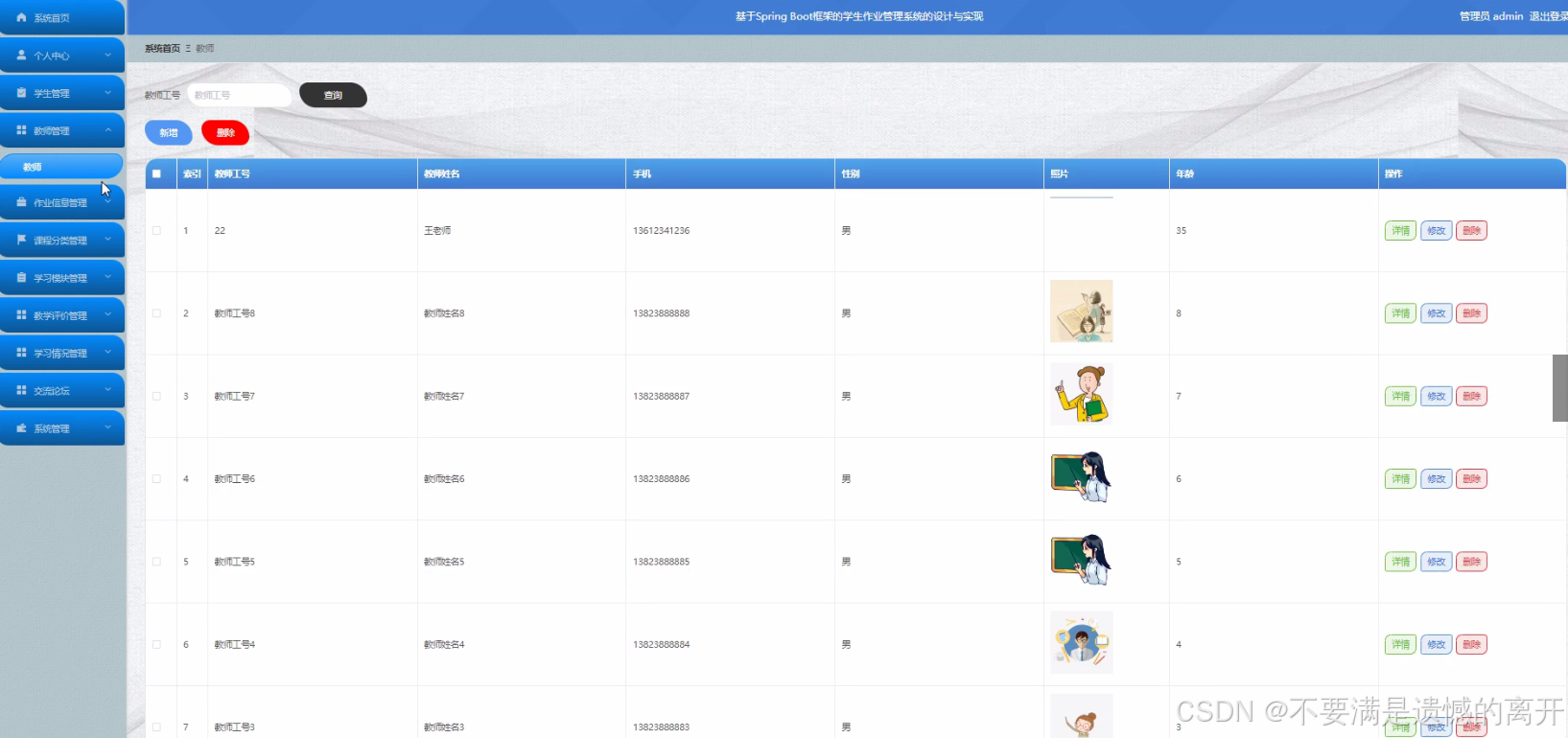
Task: Click the grid icon for 教师管理
Action: point(21,130)
